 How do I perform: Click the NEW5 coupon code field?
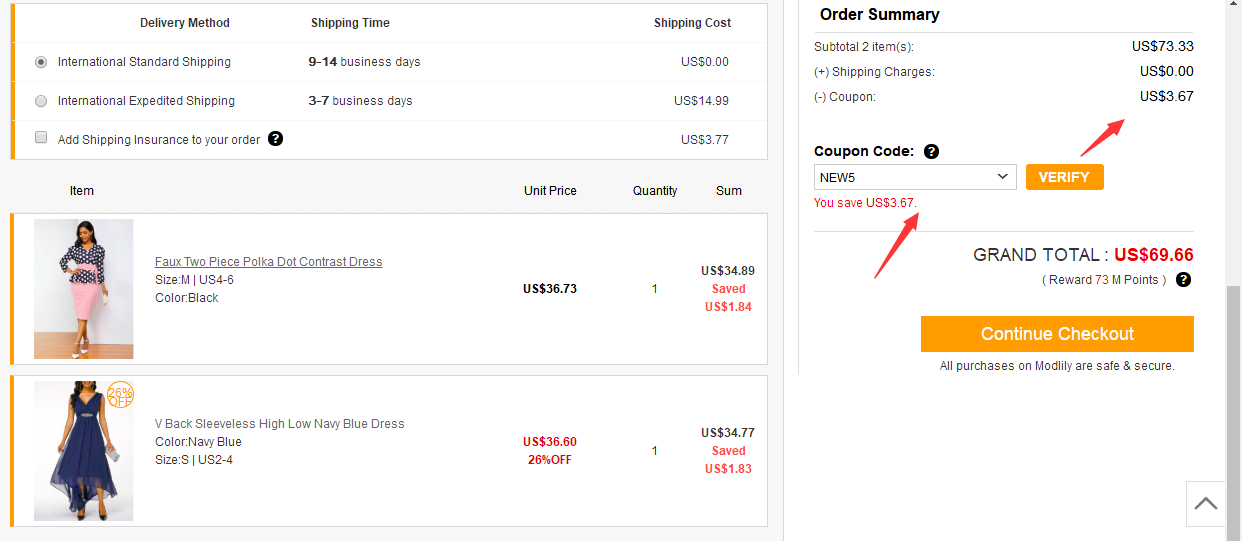(905, 177)
